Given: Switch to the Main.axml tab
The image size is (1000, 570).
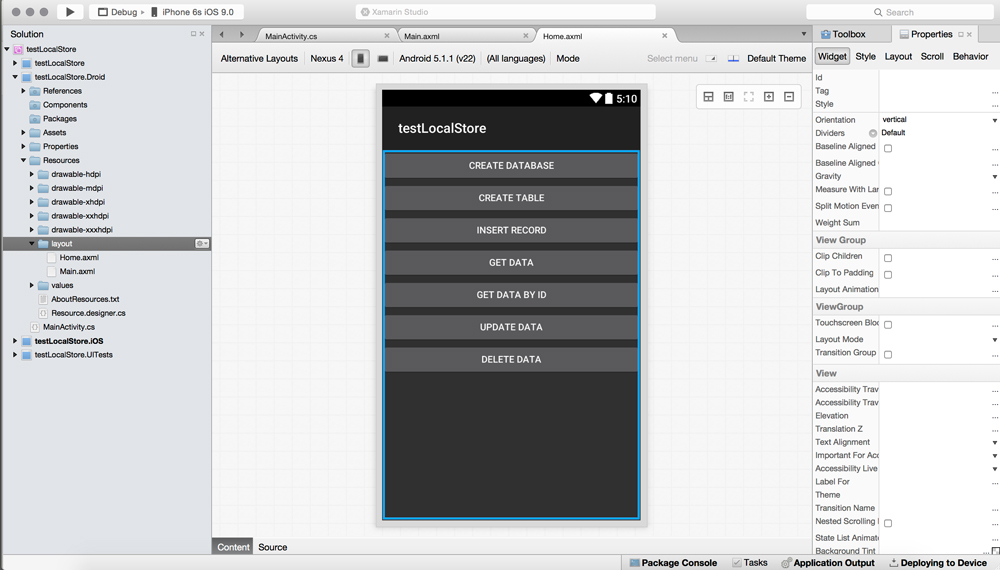Looking at the screenshot, I should coord(422,36).
